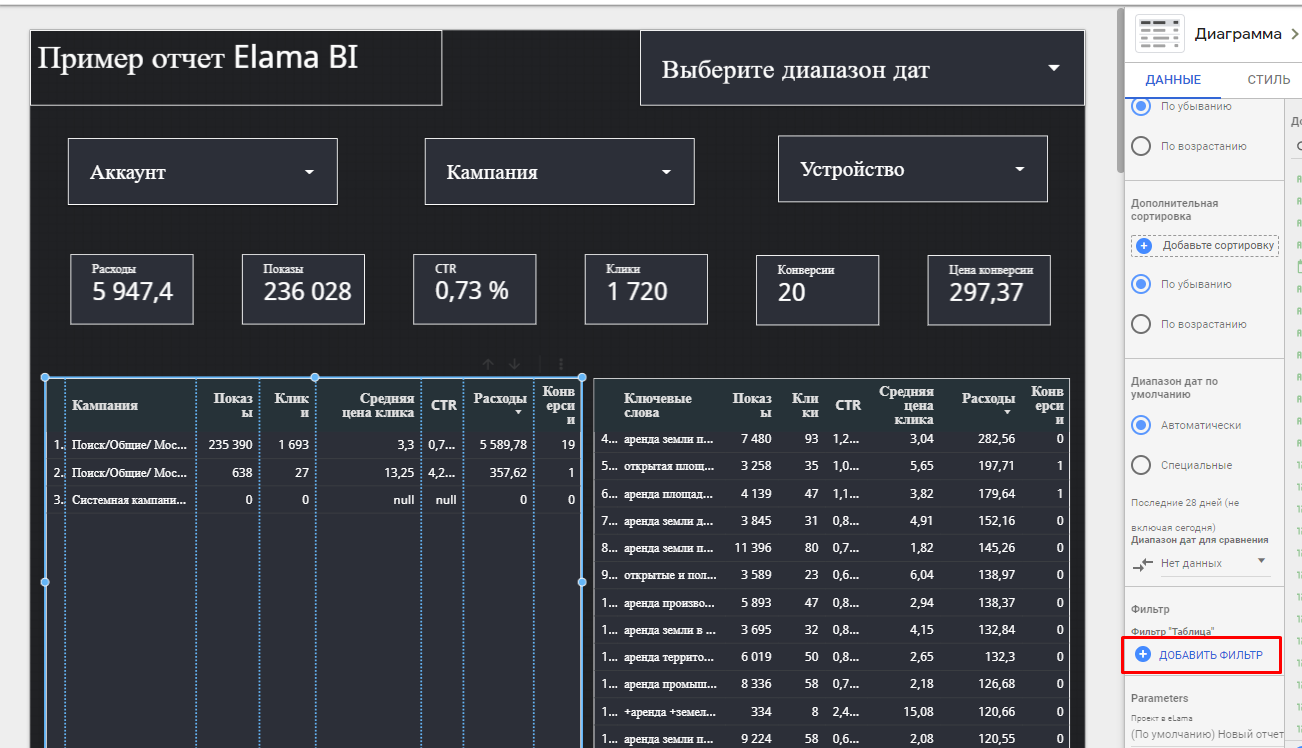Select Специальные date range radio button
The height and width of the screenshot is (748, 1302).
click(1141, 465)
